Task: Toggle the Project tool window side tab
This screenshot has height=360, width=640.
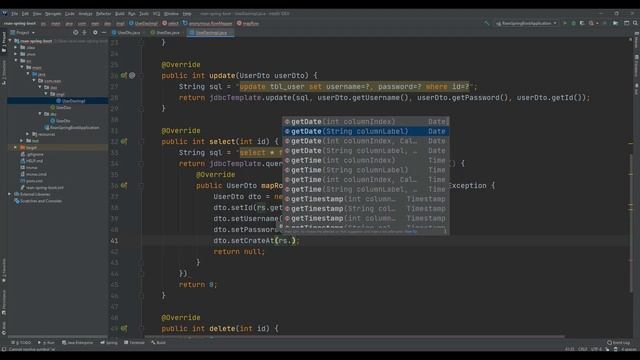Action: [4, 42]
